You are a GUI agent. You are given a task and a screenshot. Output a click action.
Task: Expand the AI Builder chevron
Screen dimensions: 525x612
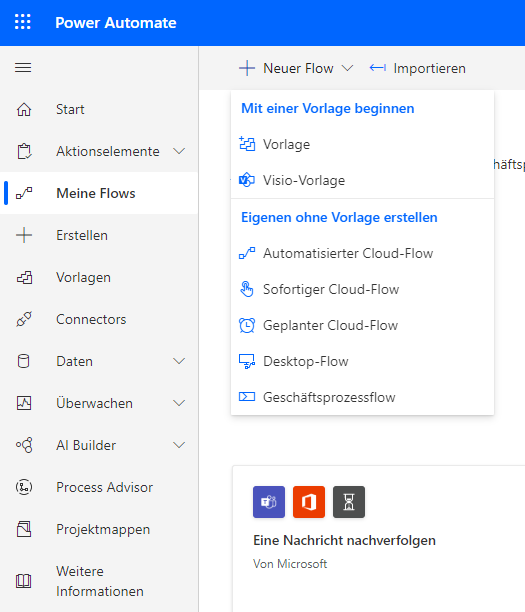point(179,445)
